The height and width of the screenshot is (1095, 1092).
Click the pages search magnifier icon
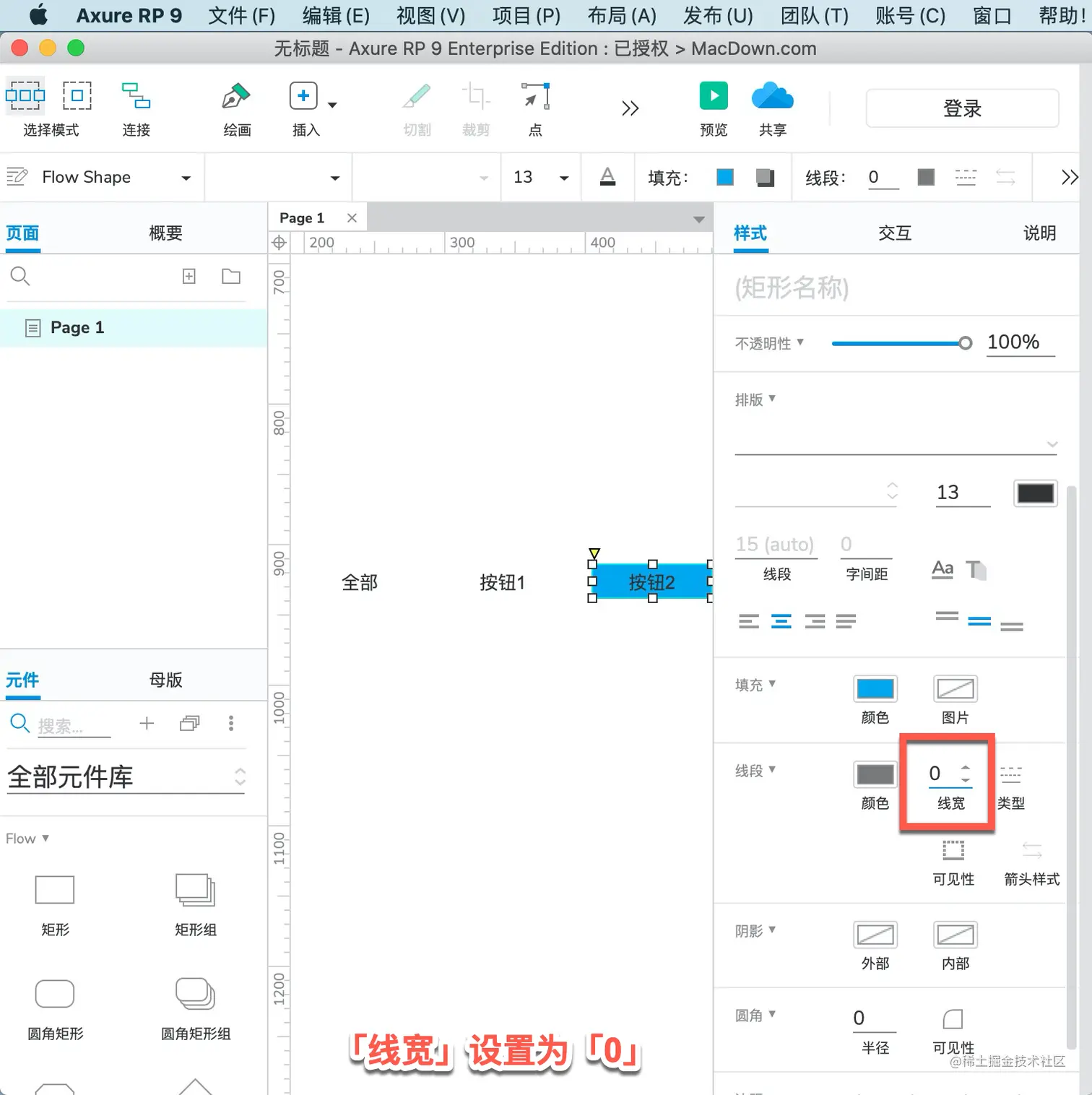pos(20,276)
